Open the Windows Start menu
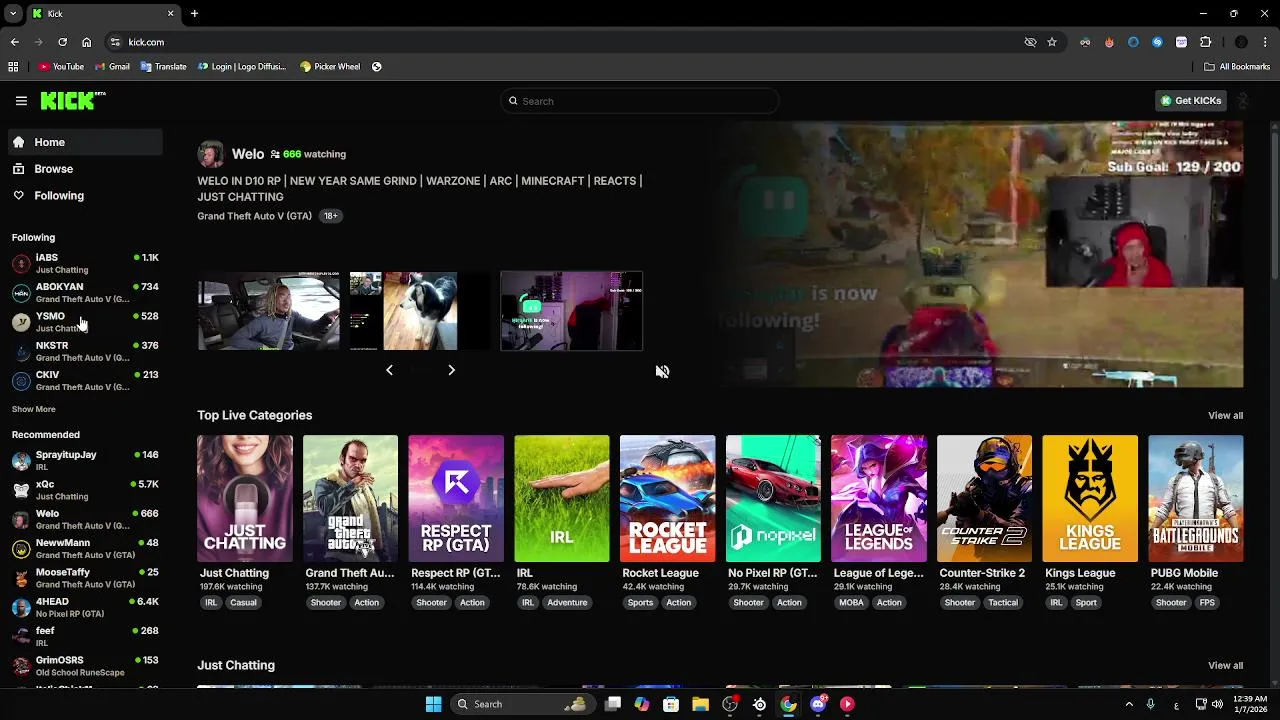This screenshot has height=720, width=1280. pyautogui.click(x=433, y=704)
